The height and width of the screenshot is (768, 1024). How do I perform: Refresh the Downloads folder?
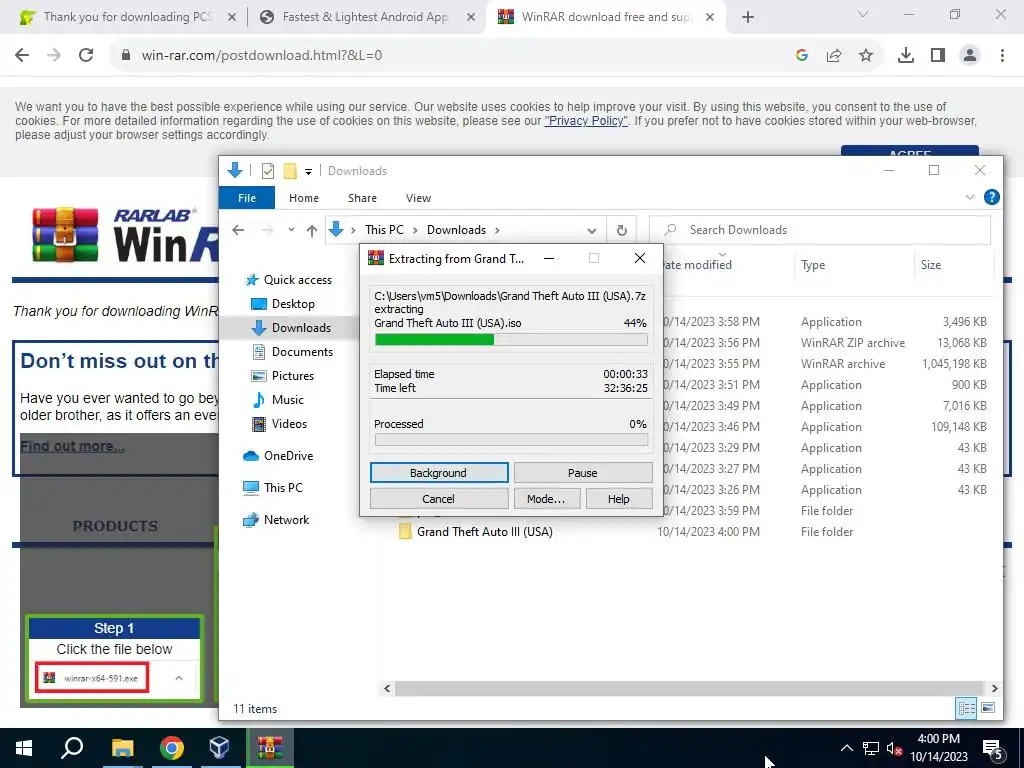click(x=622, y=230)
